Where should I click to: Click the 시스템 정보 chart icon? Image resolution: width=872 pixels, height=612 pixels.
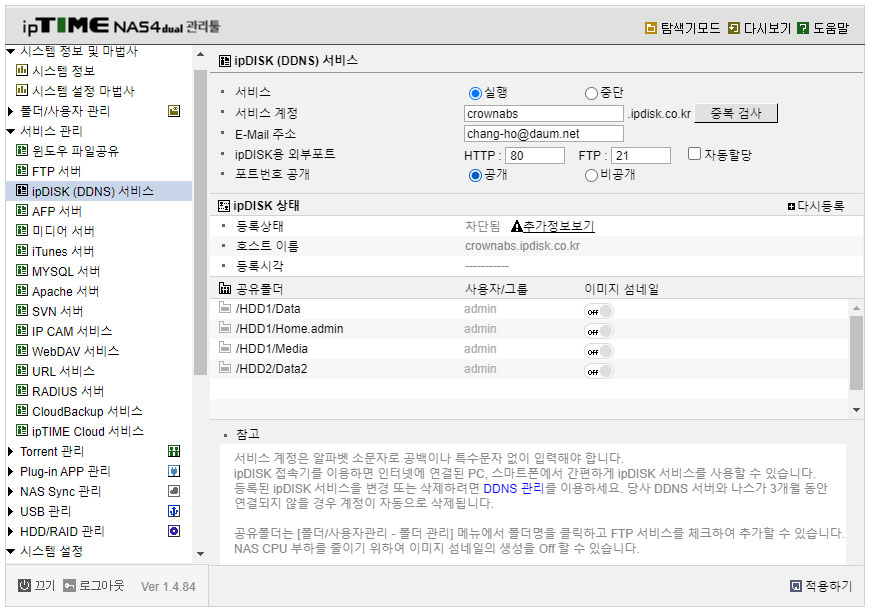point(22,70)
